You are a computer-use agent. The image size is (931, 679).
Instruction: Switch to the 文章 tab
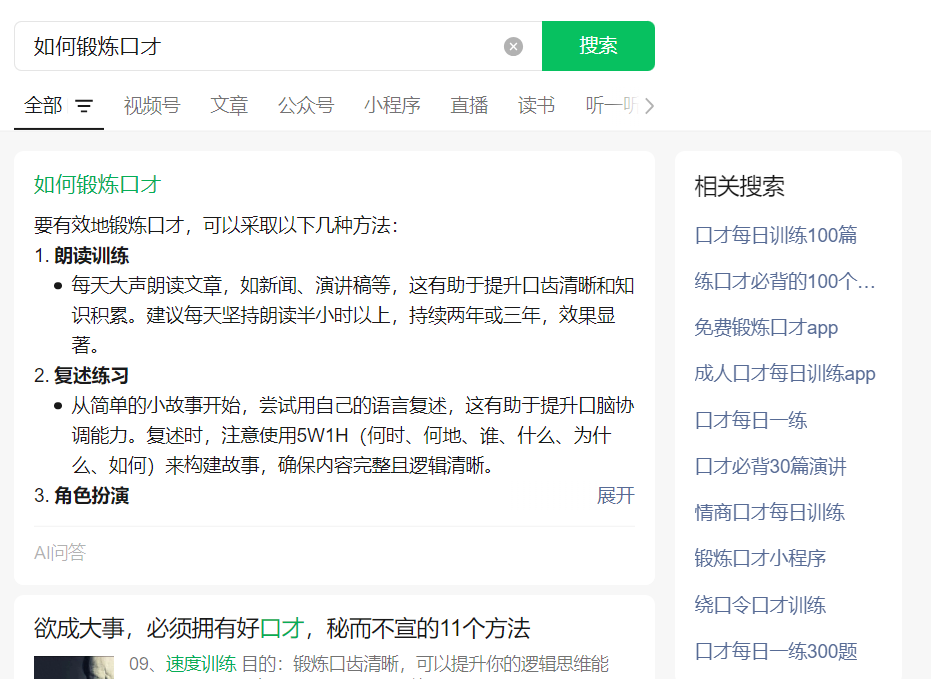(x=229, y=106)
